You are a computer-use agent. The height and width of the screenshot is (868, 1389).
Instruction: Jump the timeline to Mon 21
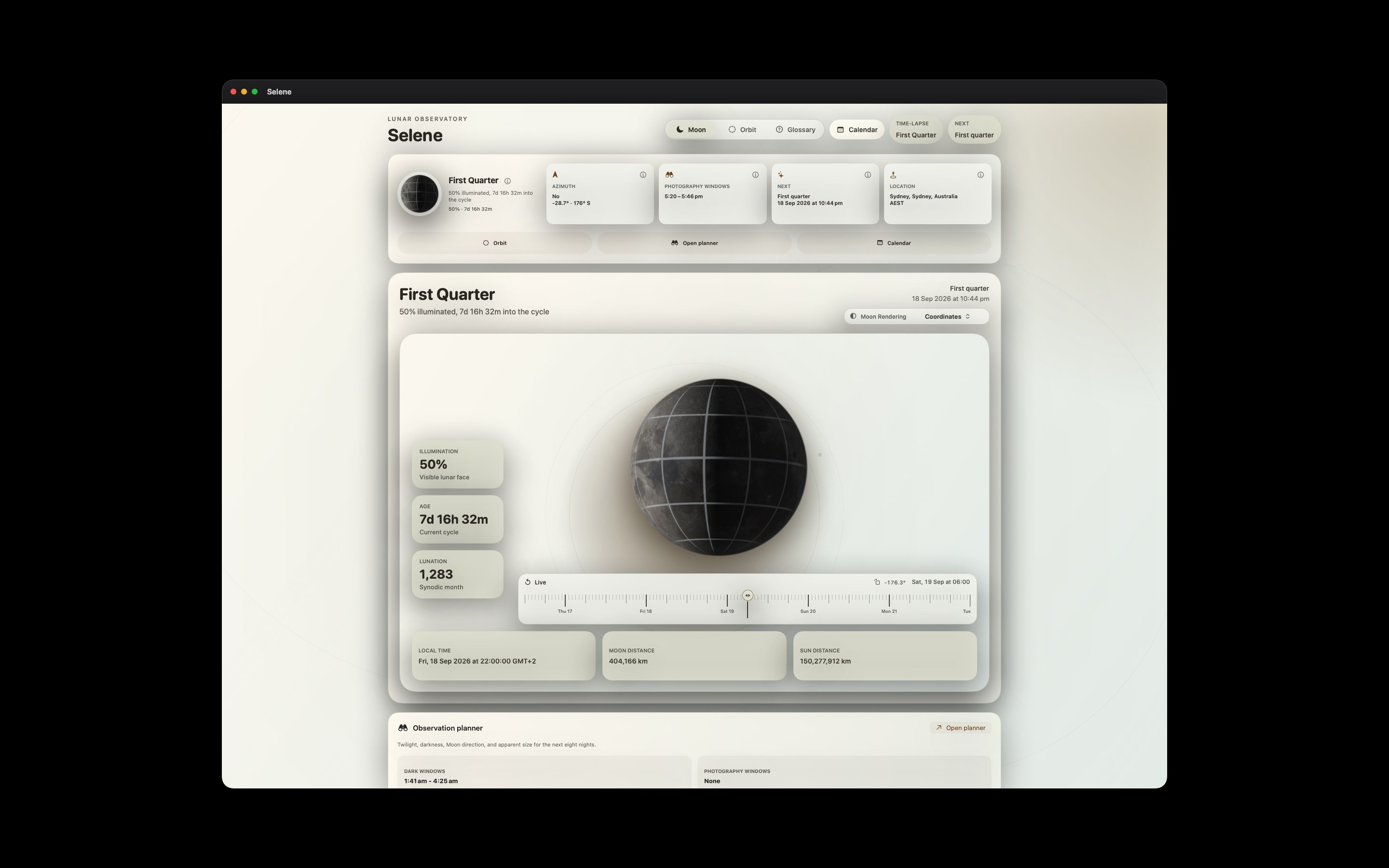click(x=889, y=611)
